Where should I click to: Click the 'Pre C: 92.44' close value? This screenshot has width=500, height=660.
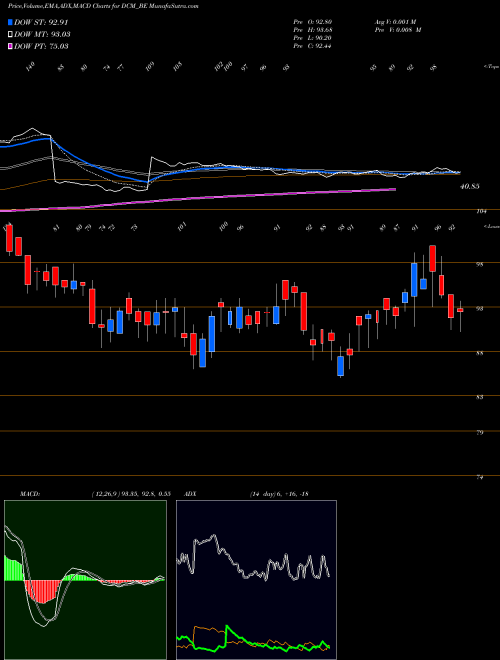point(314,46)
